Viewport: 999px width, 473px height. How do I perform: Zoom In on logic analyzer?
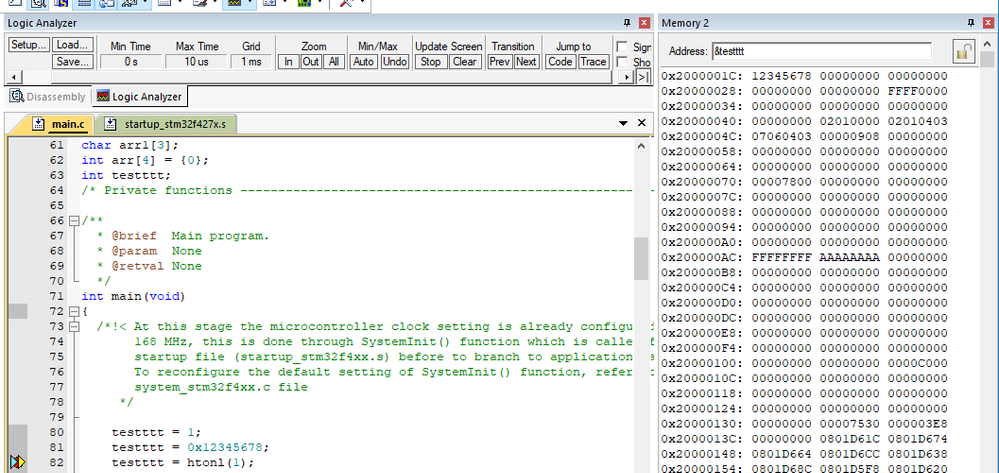tap(289, 62)
